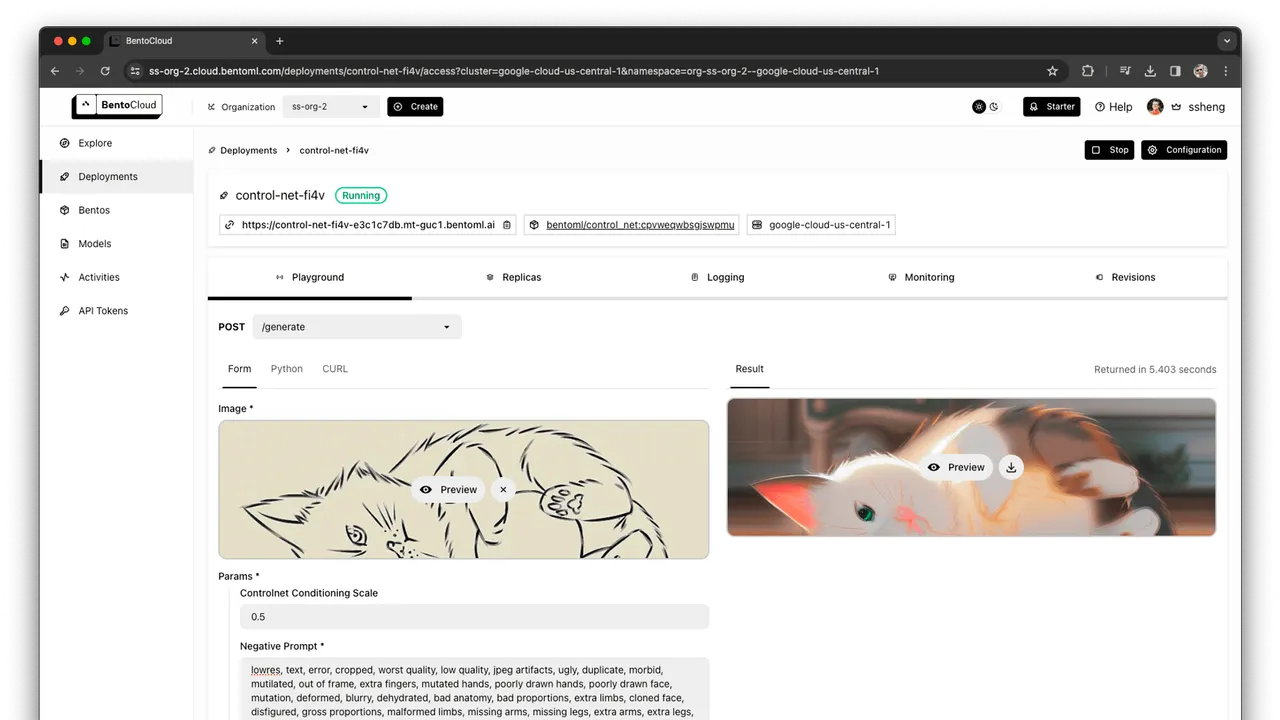Switch to the Replicas tab
Screen dimensions: 1280x720
[x=513, y=277]
